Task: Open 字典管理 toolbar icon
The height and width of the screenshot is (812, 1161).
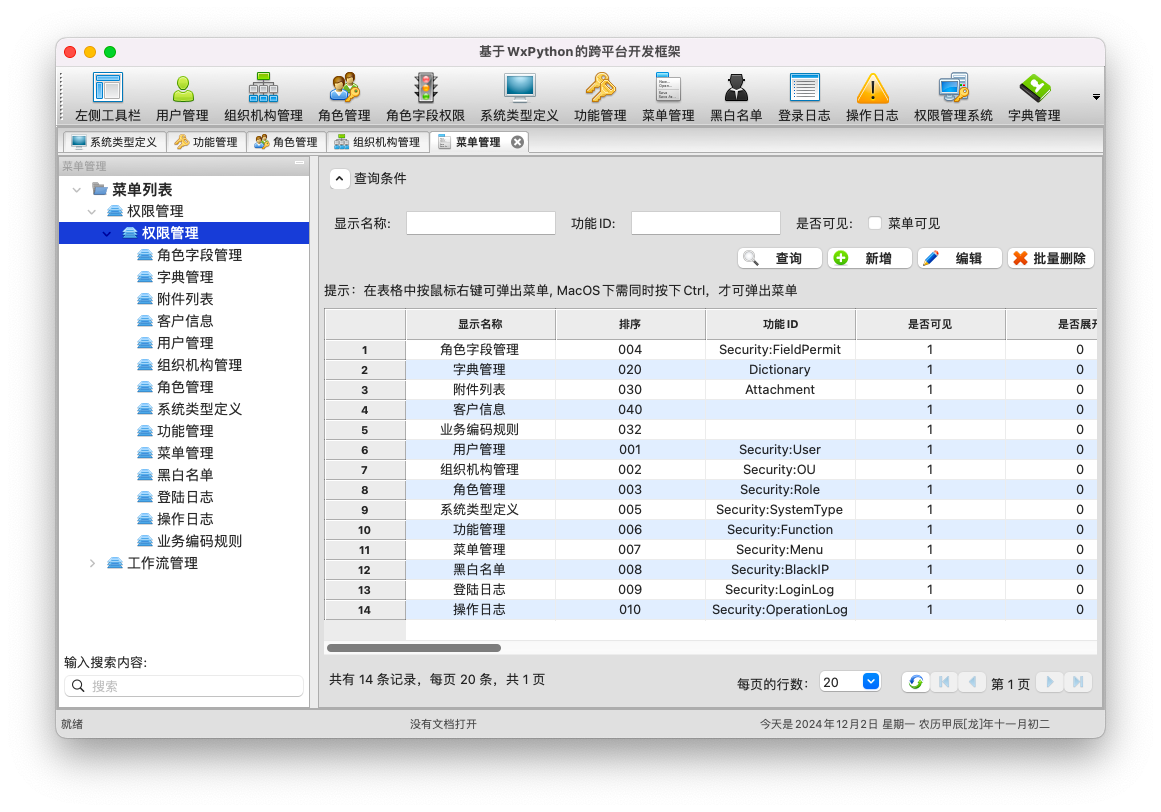Action: (1034, 88)
